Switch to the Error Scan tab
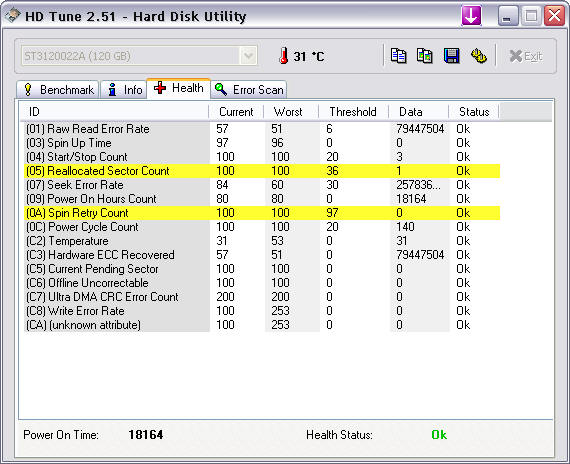Image resolution: width=570 pixels, height=464 pixels. click(x=249, y=89)
